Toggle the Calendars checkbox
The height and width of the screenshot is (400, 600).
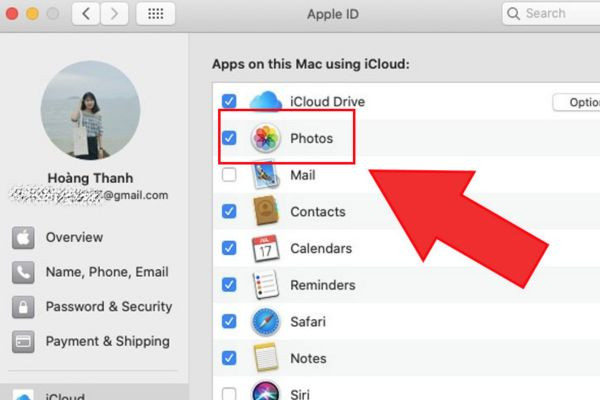pyautogui.click(x=229, y=248)
